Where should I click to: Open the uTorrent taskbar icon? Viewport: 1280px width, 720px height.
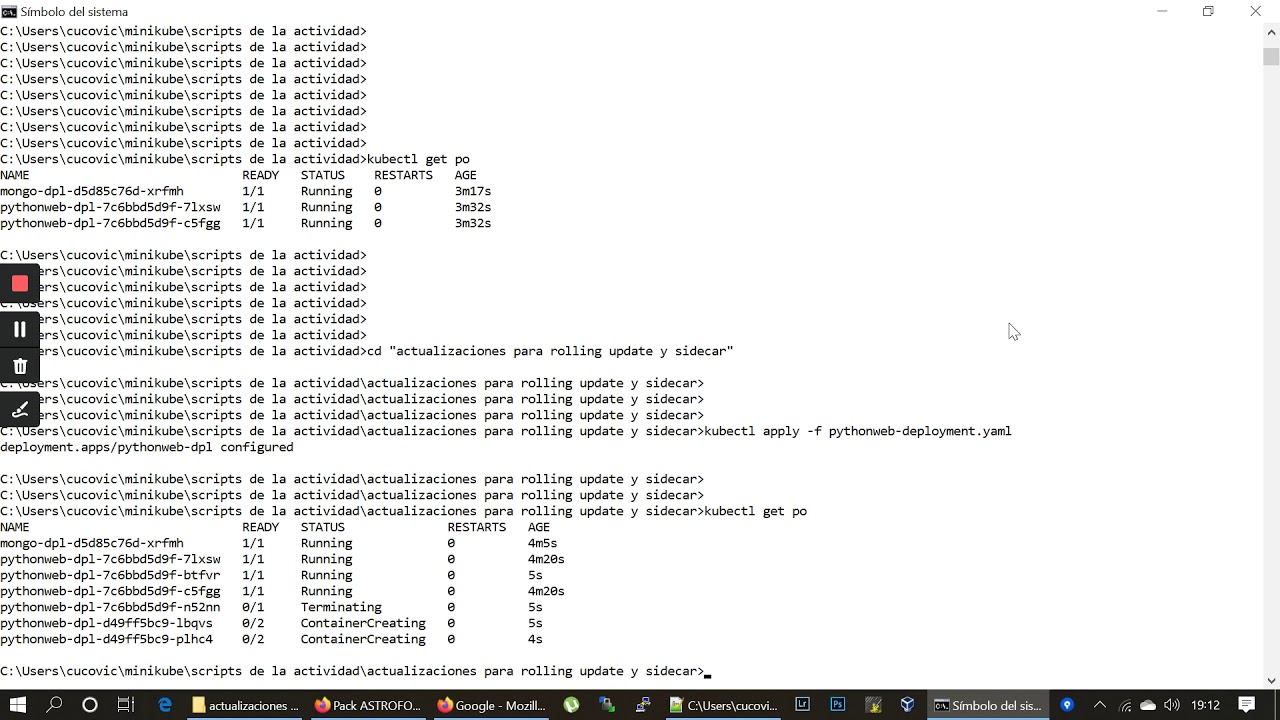(571, 705)
